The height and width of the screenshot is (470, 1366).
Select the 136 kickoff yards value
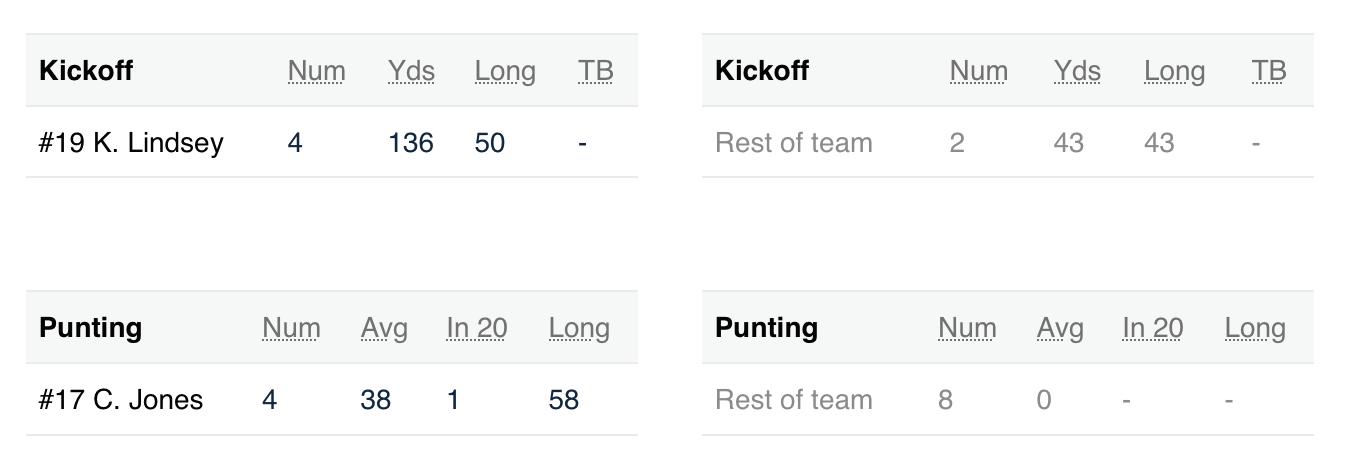[411, 143]
